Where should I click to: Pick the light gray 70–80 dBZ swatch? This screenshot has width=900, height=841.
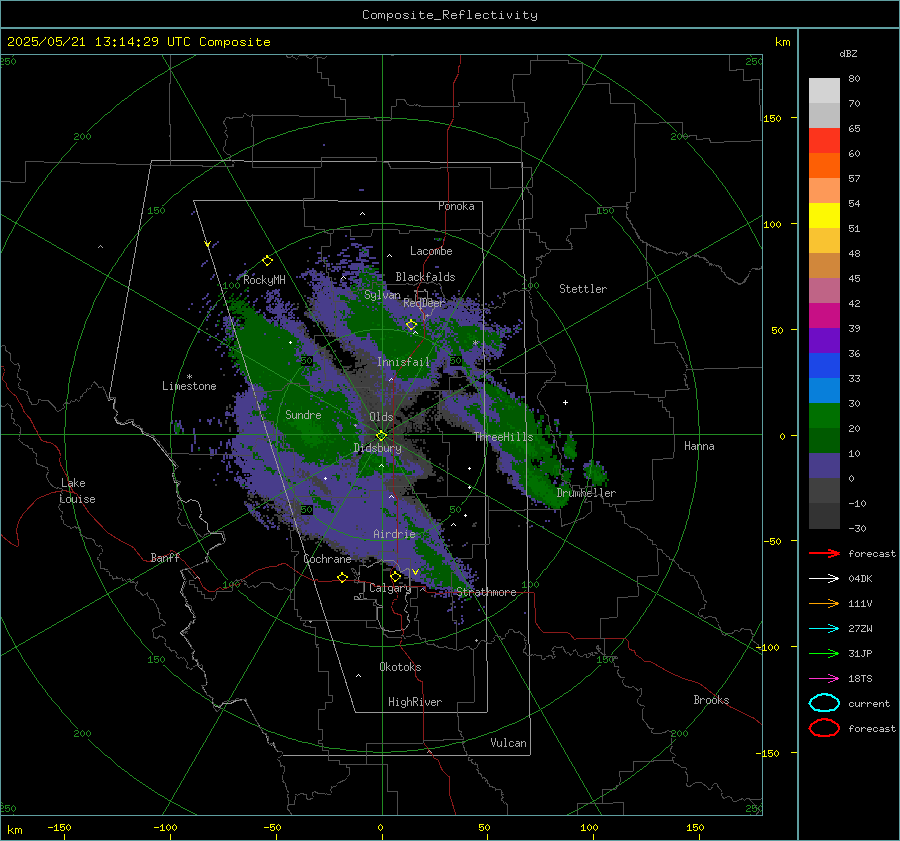[x=824, y=91]
